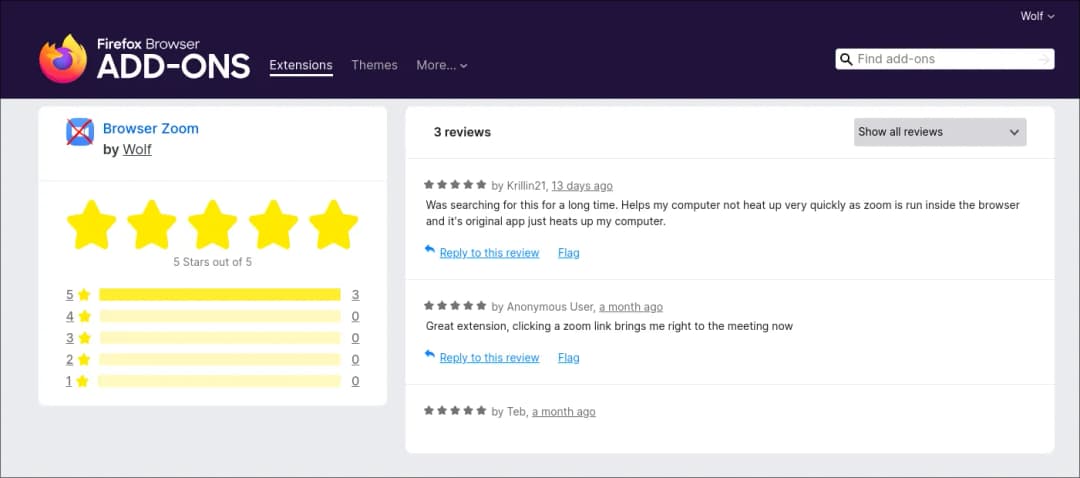This screenshot has height=478, width=1080.
Task: Open the Wolf account dropdown menu
Action: click(x=1037, y=16)
